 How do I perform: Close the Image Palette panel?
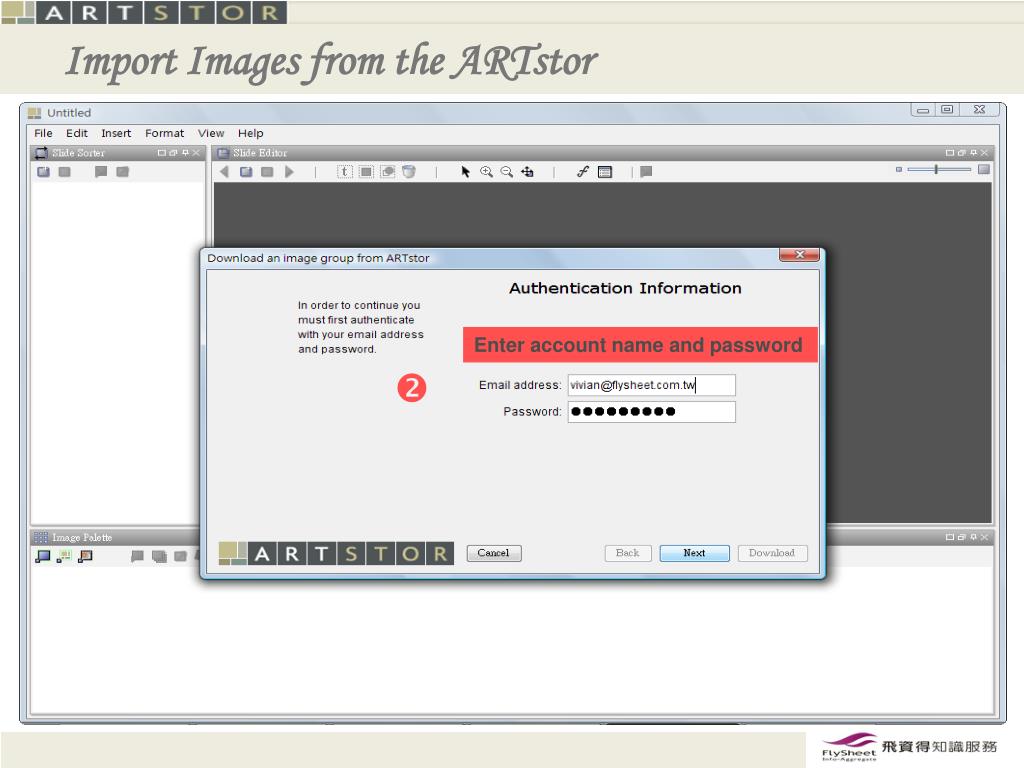tap(984, 537)
